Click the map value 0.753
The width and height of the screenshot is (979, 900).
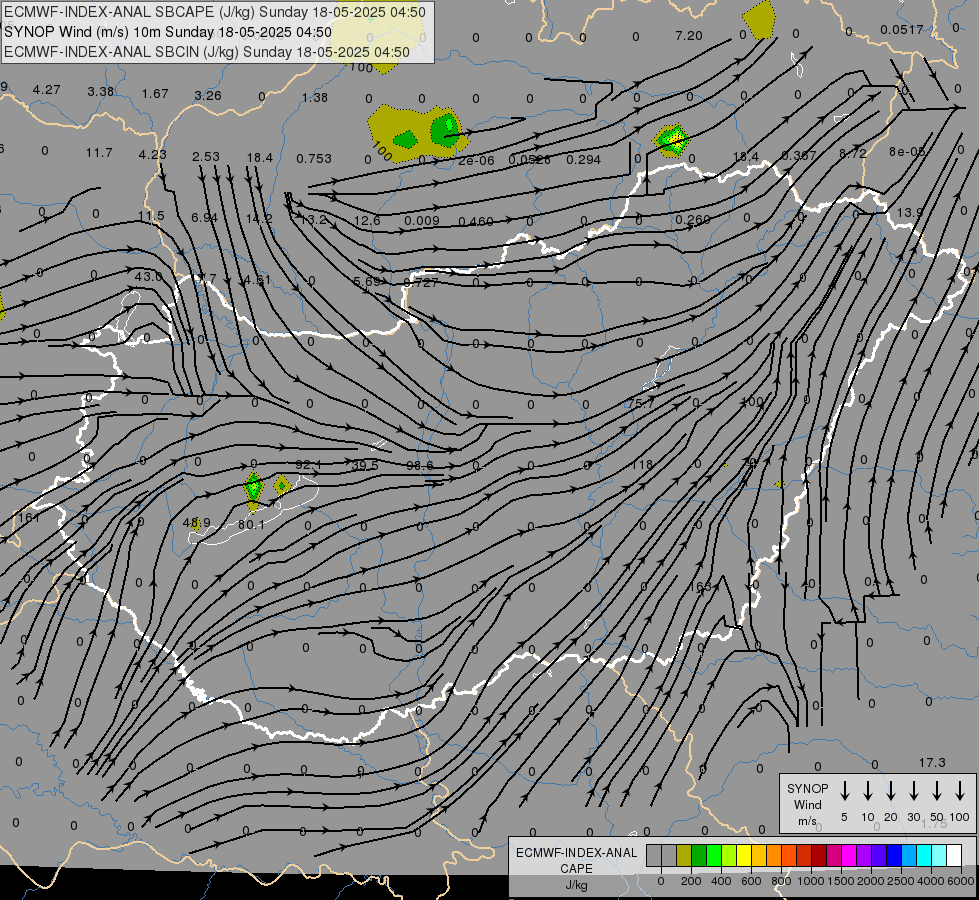pyautogui.click(x=313, y=159)
